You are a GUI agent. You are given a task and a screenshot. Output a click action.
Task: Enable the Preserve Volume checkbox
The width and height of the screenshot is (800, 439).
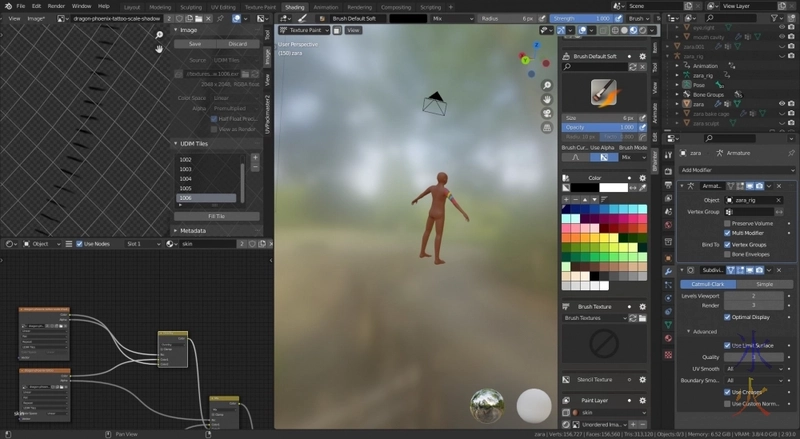728,222
